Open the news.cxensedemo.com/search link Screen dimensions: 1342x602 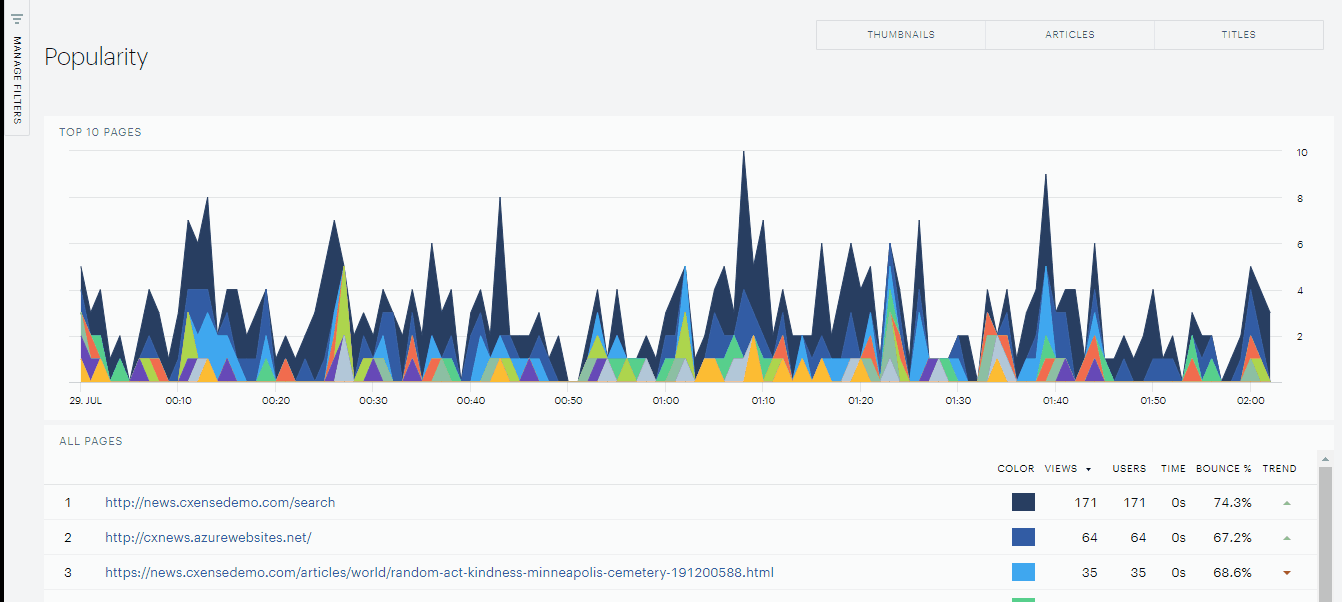(x=220, y=503)
